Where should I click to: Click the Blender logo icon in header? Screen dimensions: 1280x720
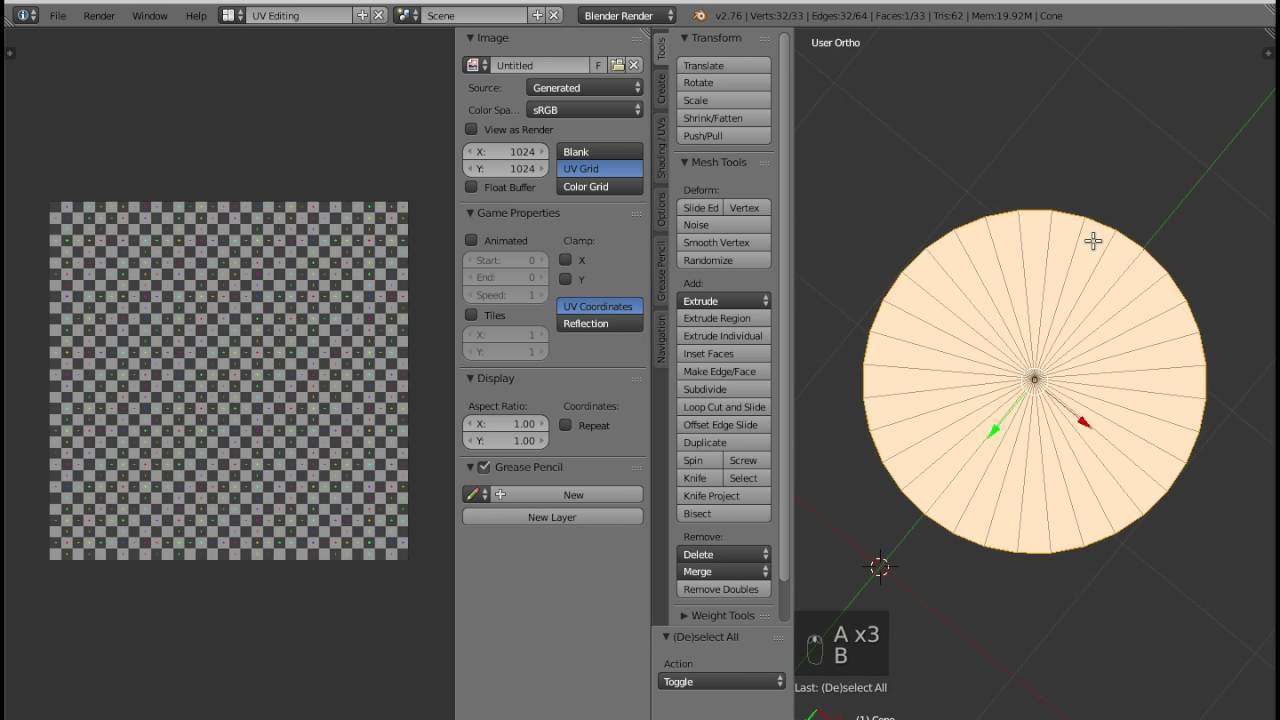click(x=700, y=15)
